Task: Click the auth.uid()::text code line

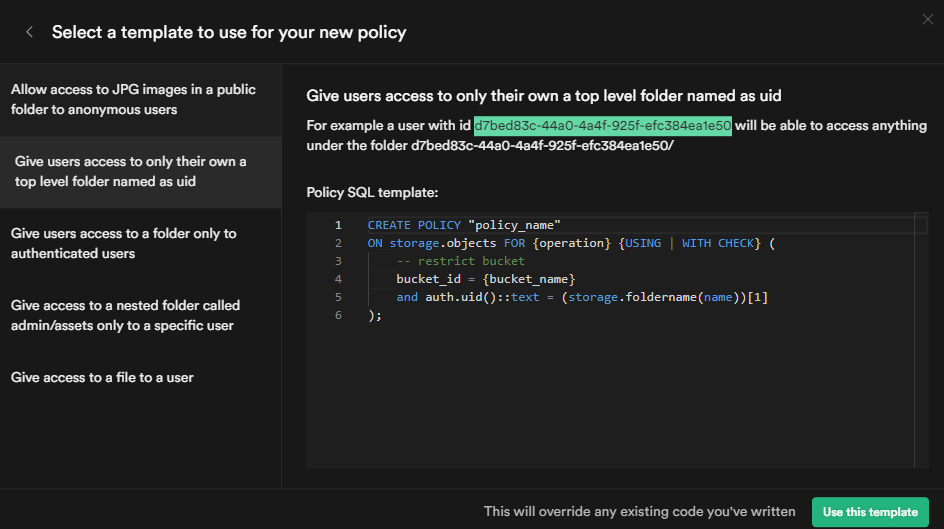Action: pos(581,297)
